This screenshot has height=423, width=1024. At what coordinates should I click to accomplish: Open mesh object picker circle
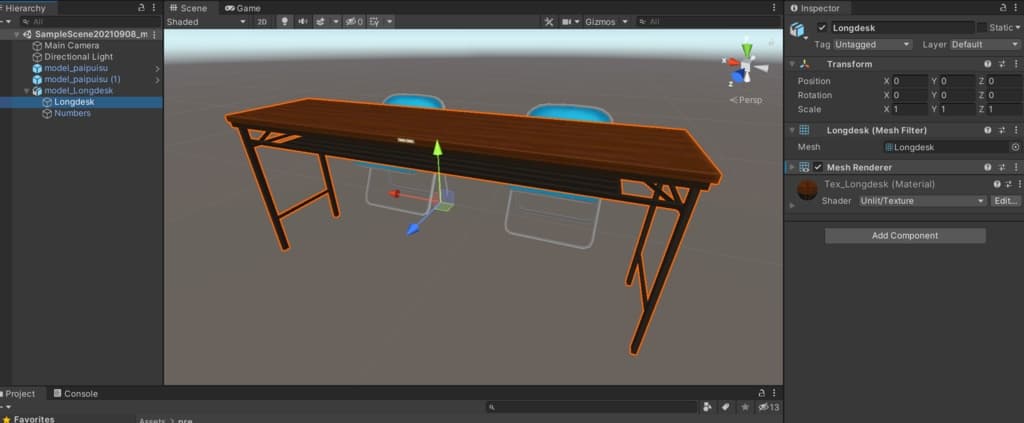(x=1015, y=147)
